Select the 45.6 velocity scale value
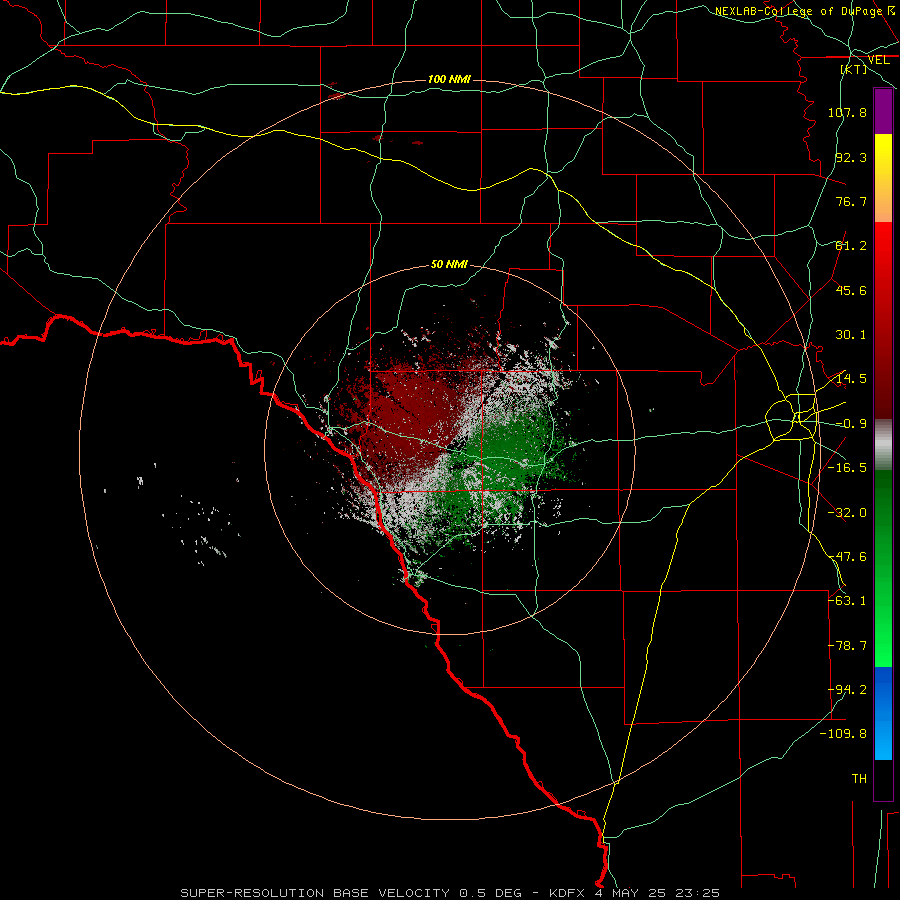900x900 pixels. pos(851,290)
